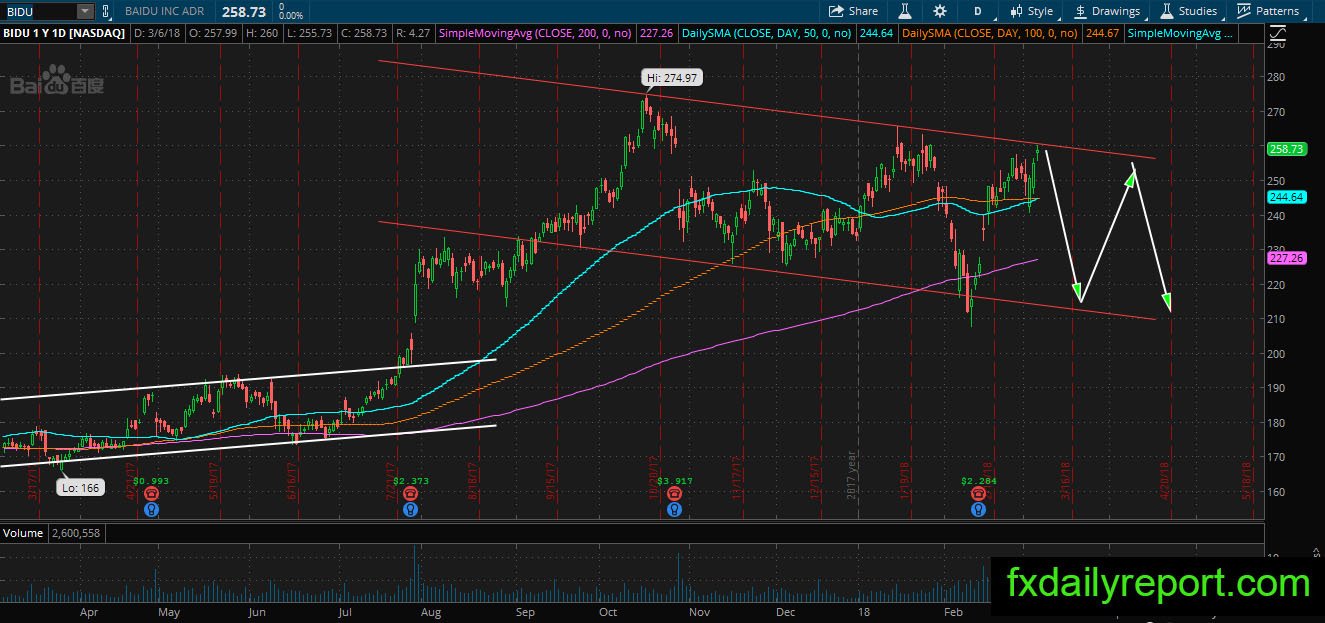The height and width of the screenshot is (623, 1325).
Task: Select the DailySMA (CLOSE, DAY, 50) study label
Action: [766, 33]
